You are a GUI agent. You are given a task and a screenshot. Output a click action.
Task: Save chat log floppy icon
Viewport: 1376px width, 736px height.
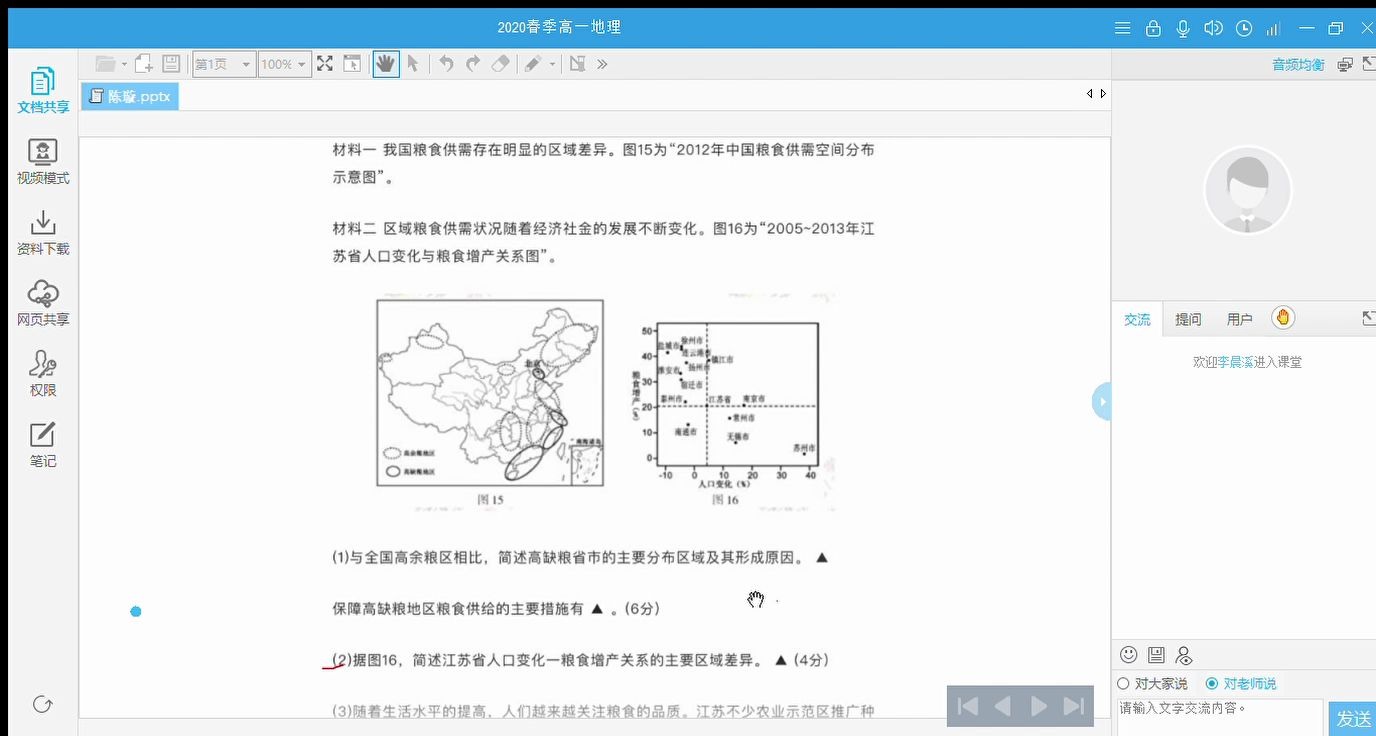pyautogui.click(x=1156, y=655)
